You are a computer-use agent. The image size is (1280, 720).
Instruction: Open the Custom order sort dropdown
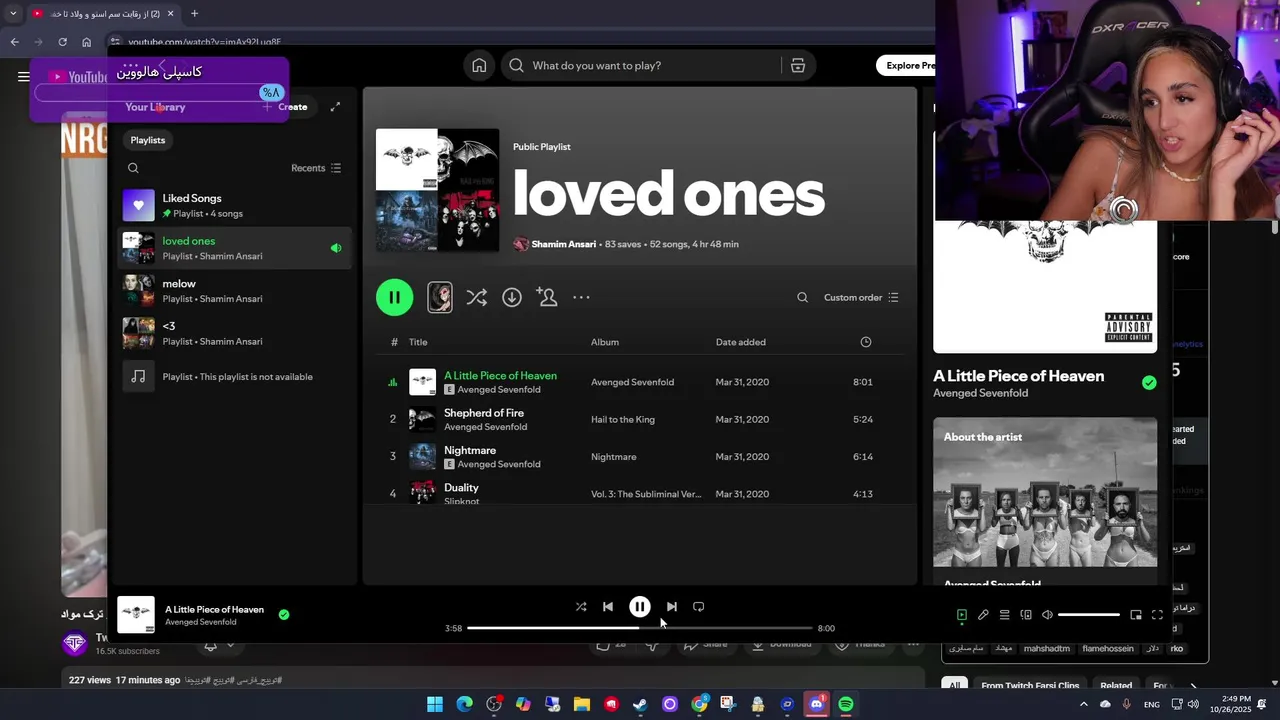pos(861,297)
